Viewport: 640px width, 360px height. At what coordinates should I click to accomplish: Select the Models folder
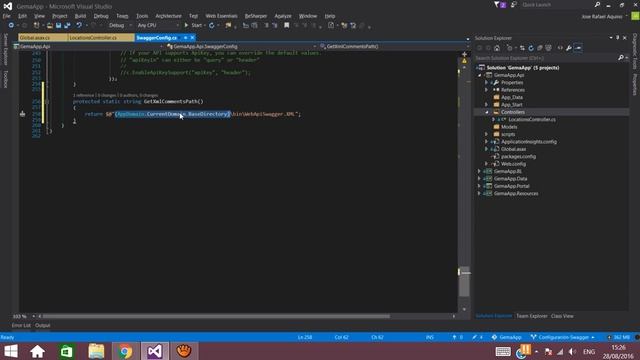[509, 127]
